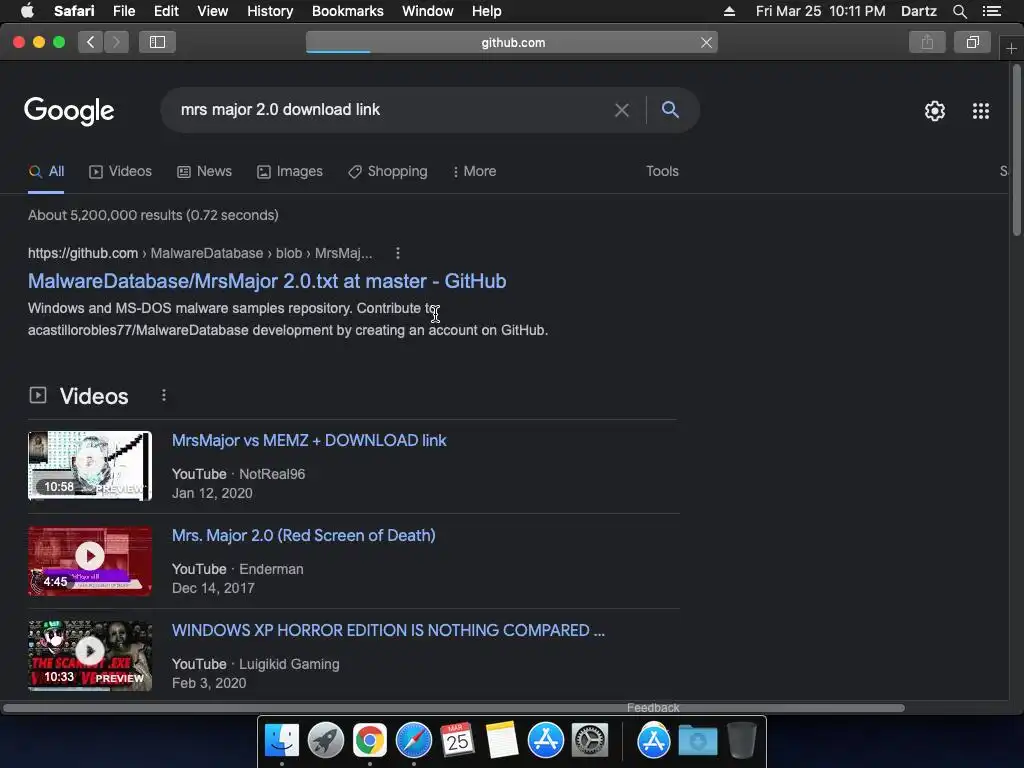Click the Dartz user name in menu bar
This screenshot has height=768, width=1024.
918,11
